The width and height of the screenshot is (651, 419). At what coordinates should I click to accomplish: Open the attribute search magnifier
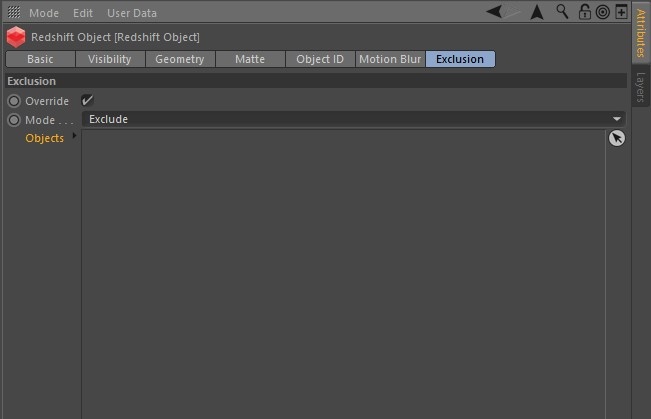(562, 12)
